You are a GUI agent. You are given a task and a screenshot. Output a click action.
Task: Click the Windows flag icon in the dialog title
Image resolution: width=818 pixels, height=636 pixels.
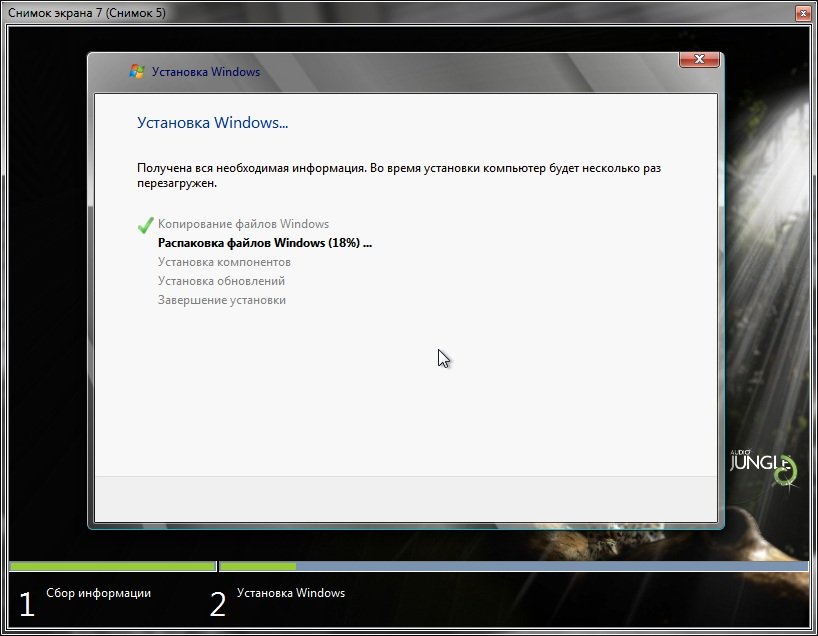point(137,71)
